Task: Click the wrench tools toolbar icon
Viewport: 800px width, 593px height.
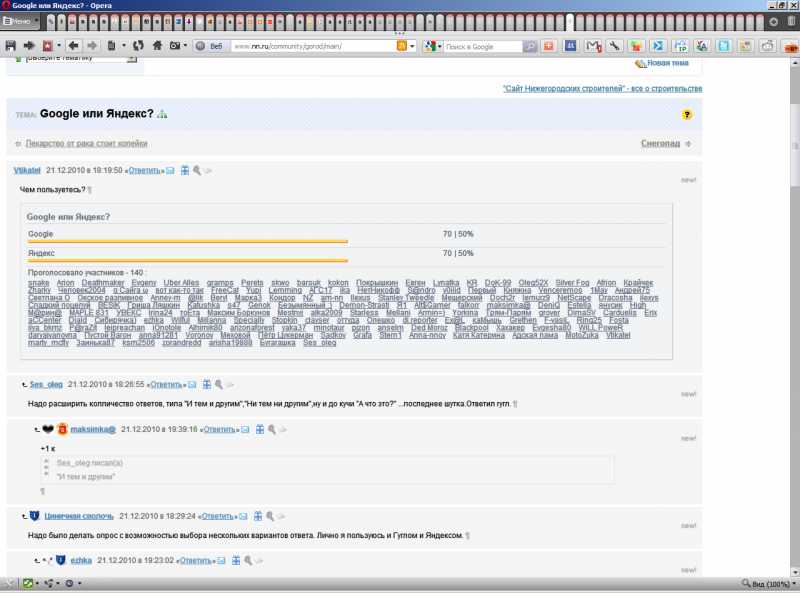Action: [614, 46]
